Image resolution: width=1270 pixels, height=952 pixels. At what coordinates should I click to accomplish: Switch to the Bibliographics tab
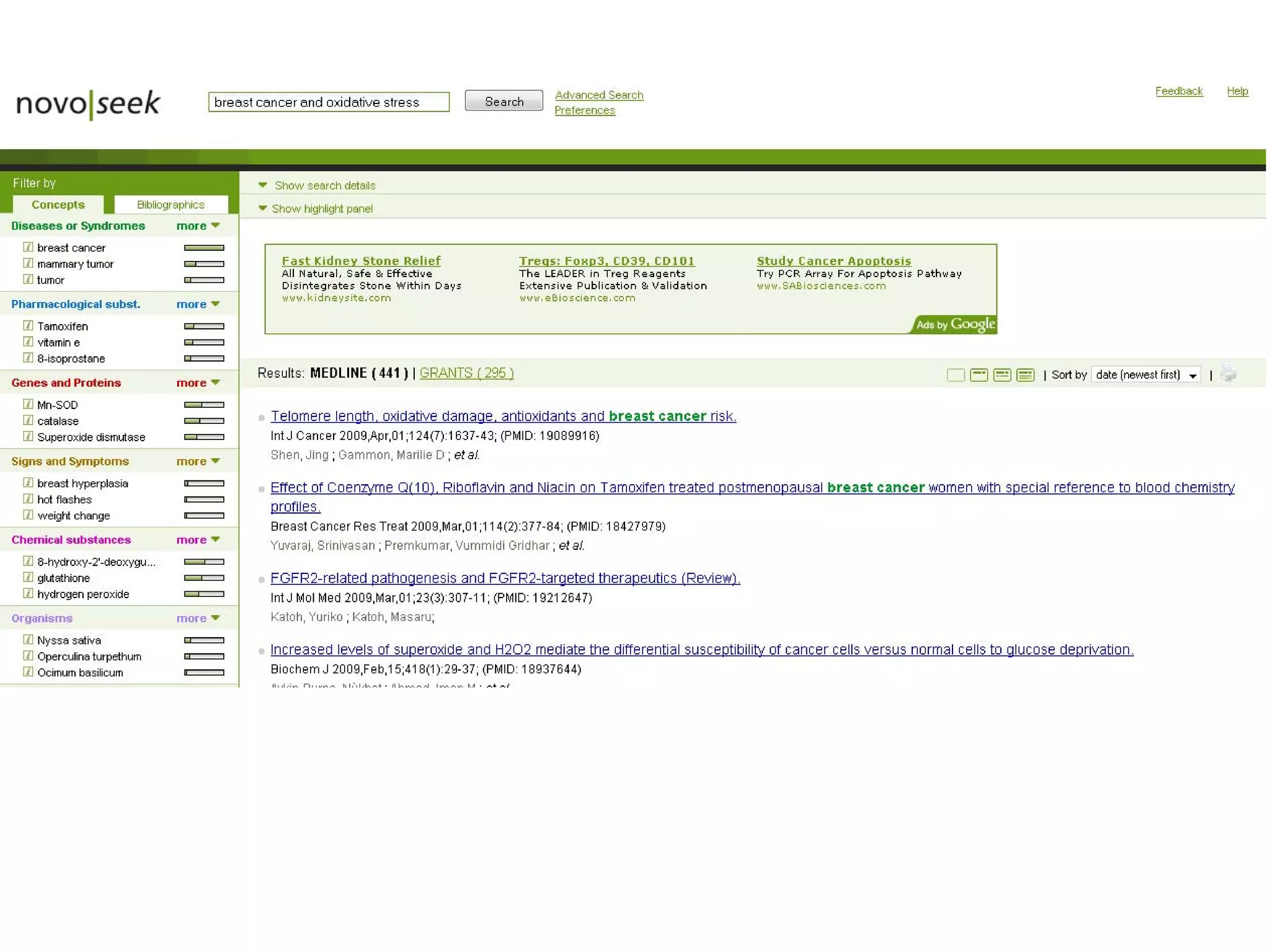point(171,205)
